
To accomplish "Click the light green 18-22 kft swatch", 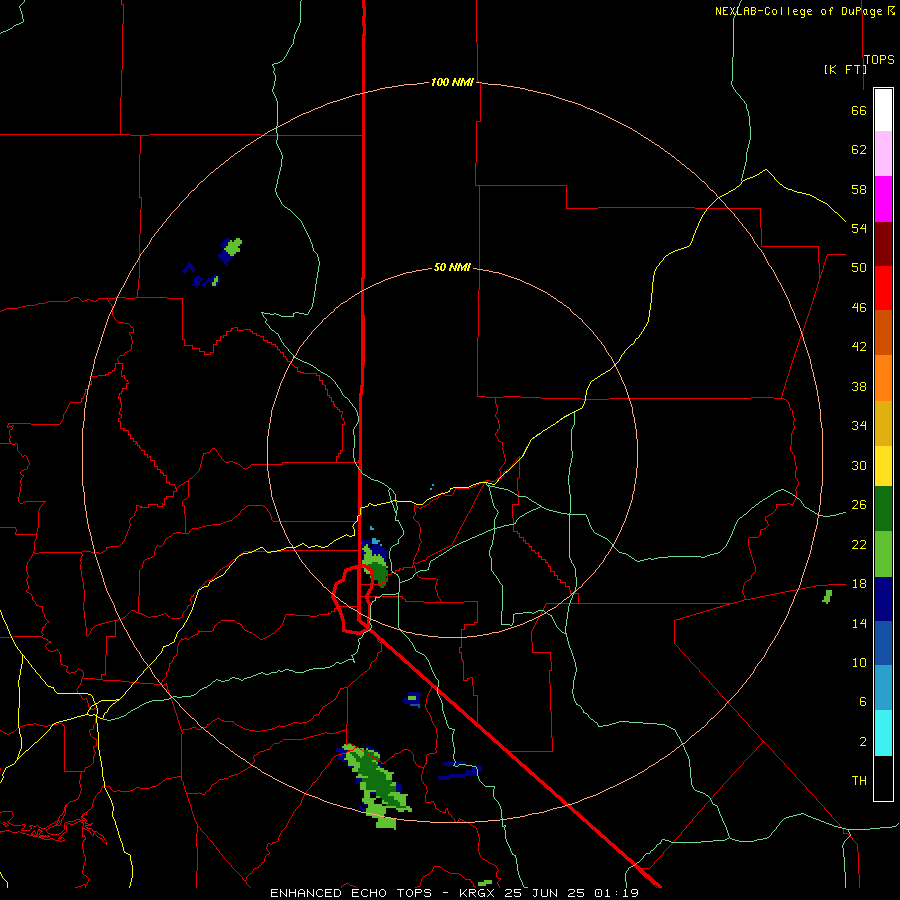I will pyautogui.click(x=883, y=554).
